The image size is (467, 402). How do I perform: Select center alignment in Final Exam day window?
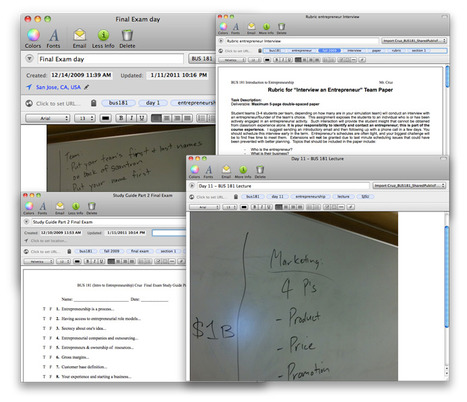(167, 118)
